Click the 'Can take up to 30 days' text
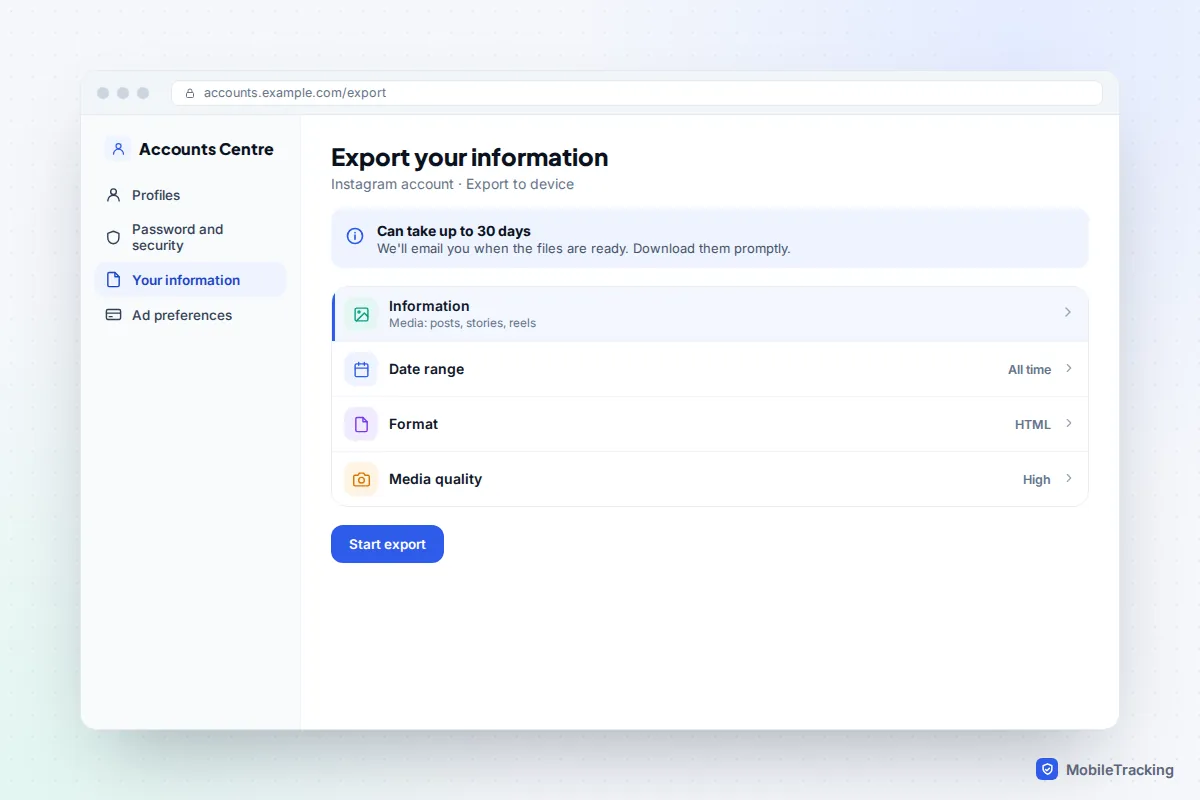 pyautogui.click(x=454, y=231)
